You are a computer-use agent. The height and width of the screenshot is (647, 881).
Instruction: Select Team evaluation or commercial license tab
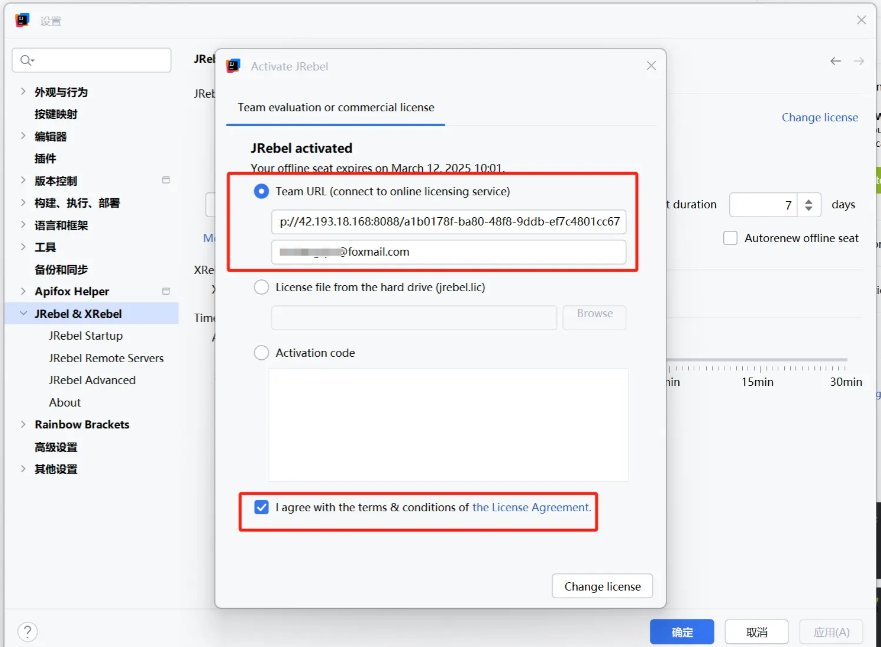(336, 107)
